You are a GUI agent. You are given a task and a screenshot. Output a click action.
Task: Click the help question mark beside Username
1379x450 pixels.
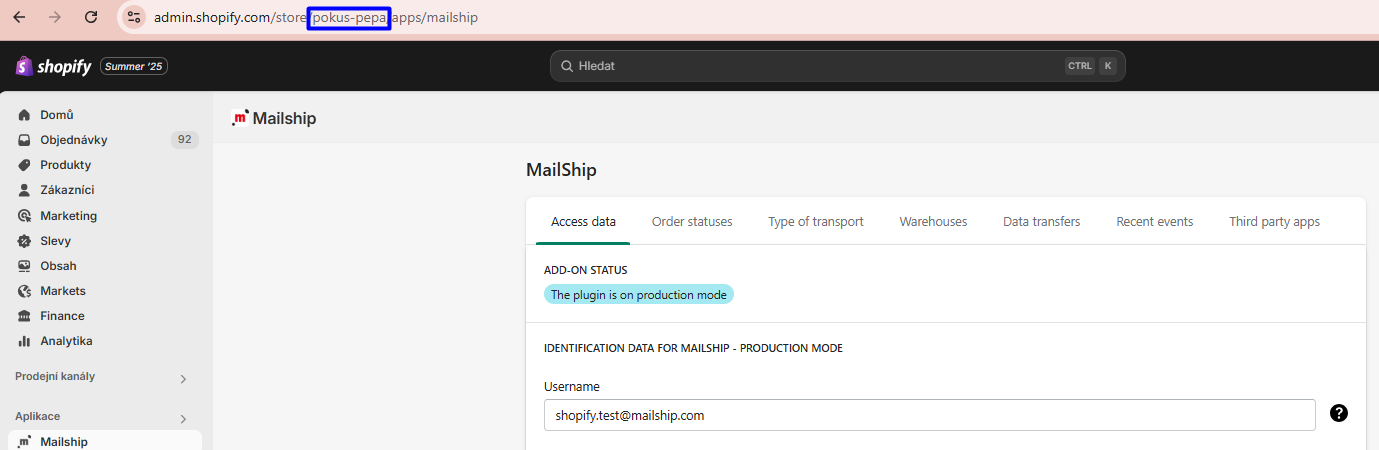[1339, 413]
